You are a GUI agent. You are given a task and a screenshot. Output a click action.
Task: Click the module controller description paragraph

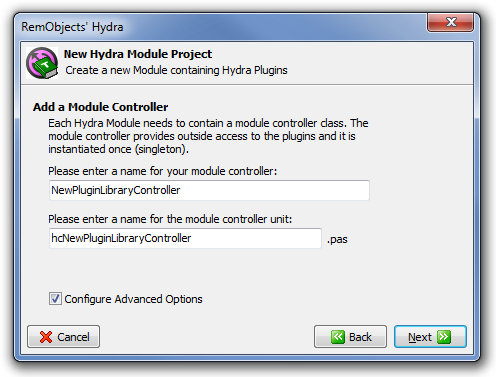pyautogui.click(x=208, y=136)
